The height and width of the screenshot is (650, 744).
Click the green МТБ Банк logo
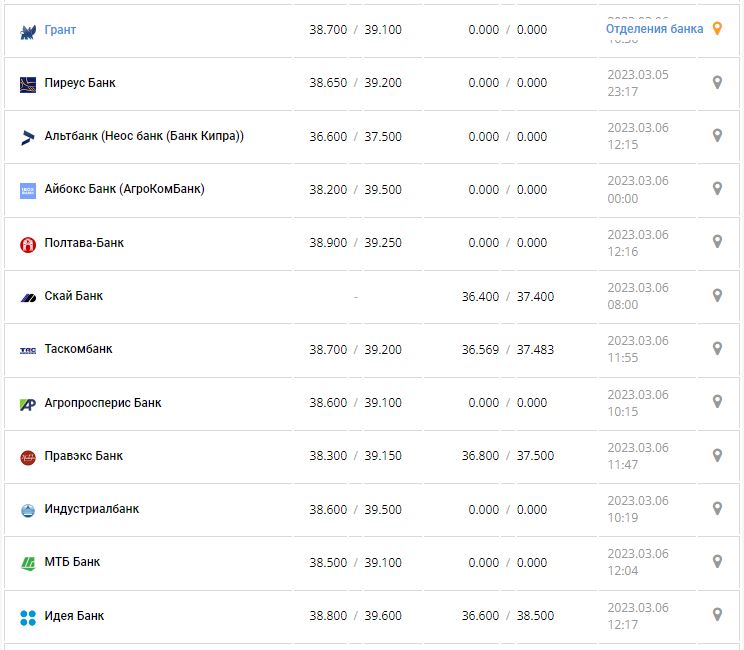pyautogui.click(x=28, y=564)
